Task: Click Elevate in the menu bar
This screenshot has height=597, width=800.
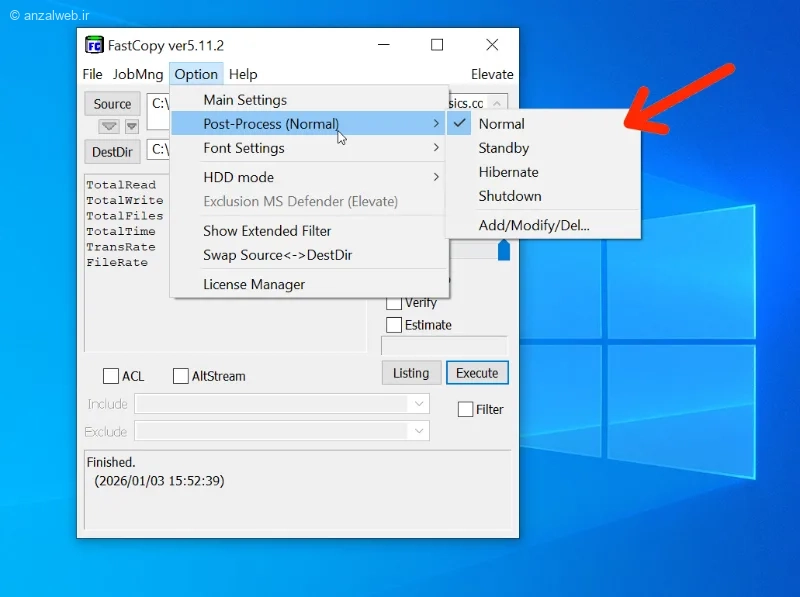Action: [x=492, y=74]
